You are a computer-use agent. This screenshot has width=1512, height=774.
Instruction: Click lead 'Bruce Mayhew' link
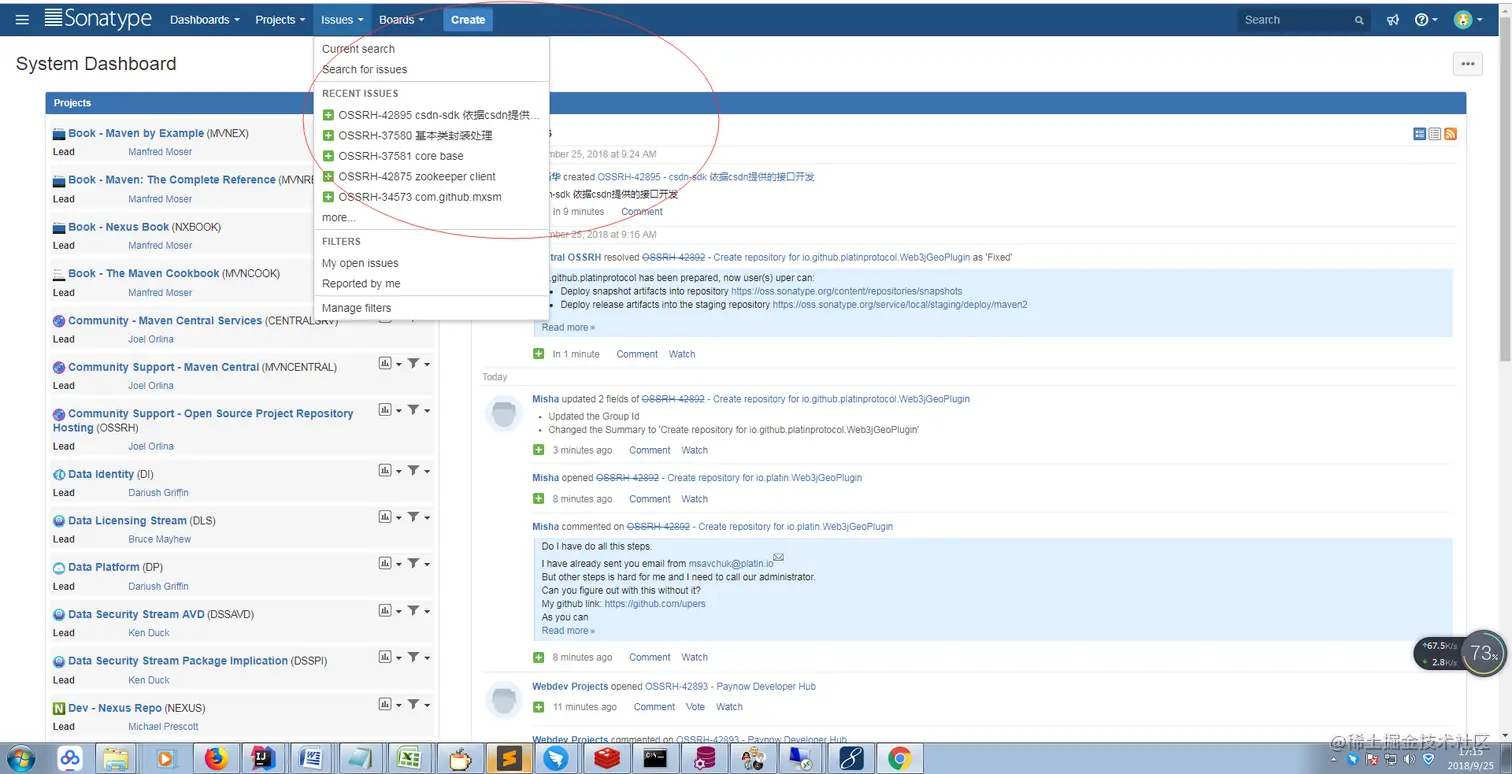pos(159,539)
